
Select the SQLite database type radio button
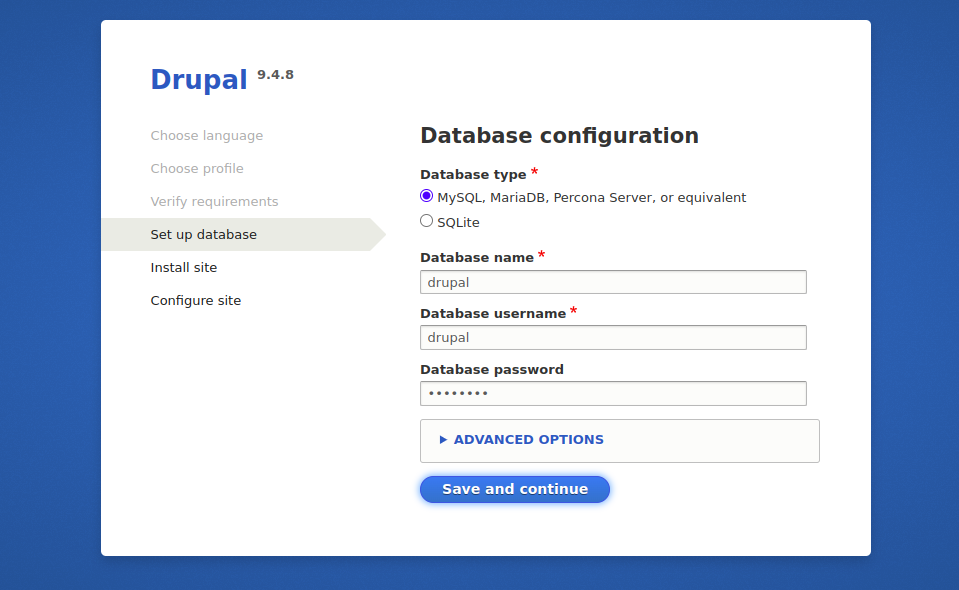[x=426, y=221]
